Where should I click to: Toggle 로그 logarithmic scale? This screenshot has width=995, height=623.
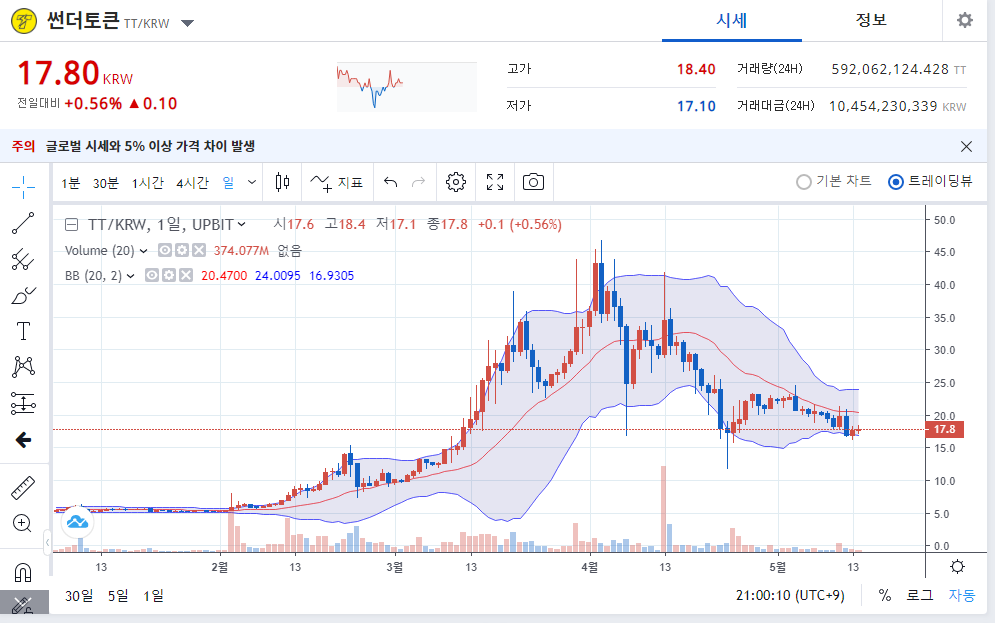(x=919, y=596)
